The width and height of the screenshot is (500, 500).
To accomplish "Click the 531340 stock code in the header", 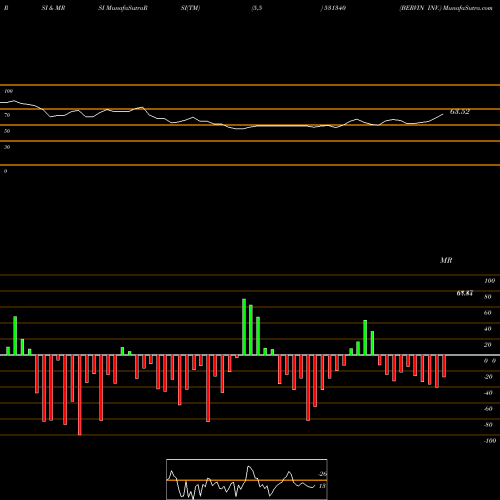I will pyautogui.click(x=335, y=8).
